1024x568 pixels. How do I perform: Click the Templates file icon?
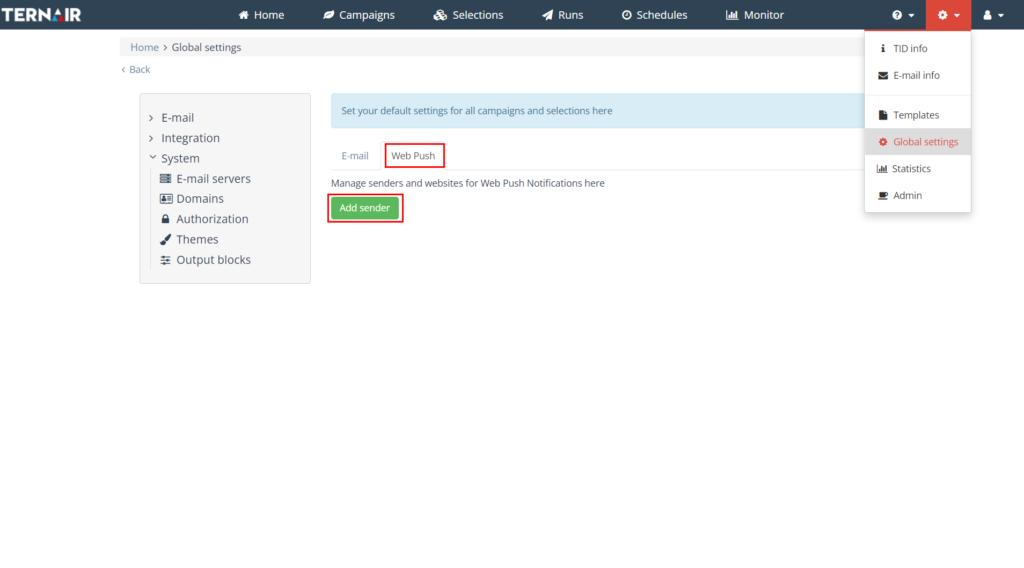[x=883, y=115]
